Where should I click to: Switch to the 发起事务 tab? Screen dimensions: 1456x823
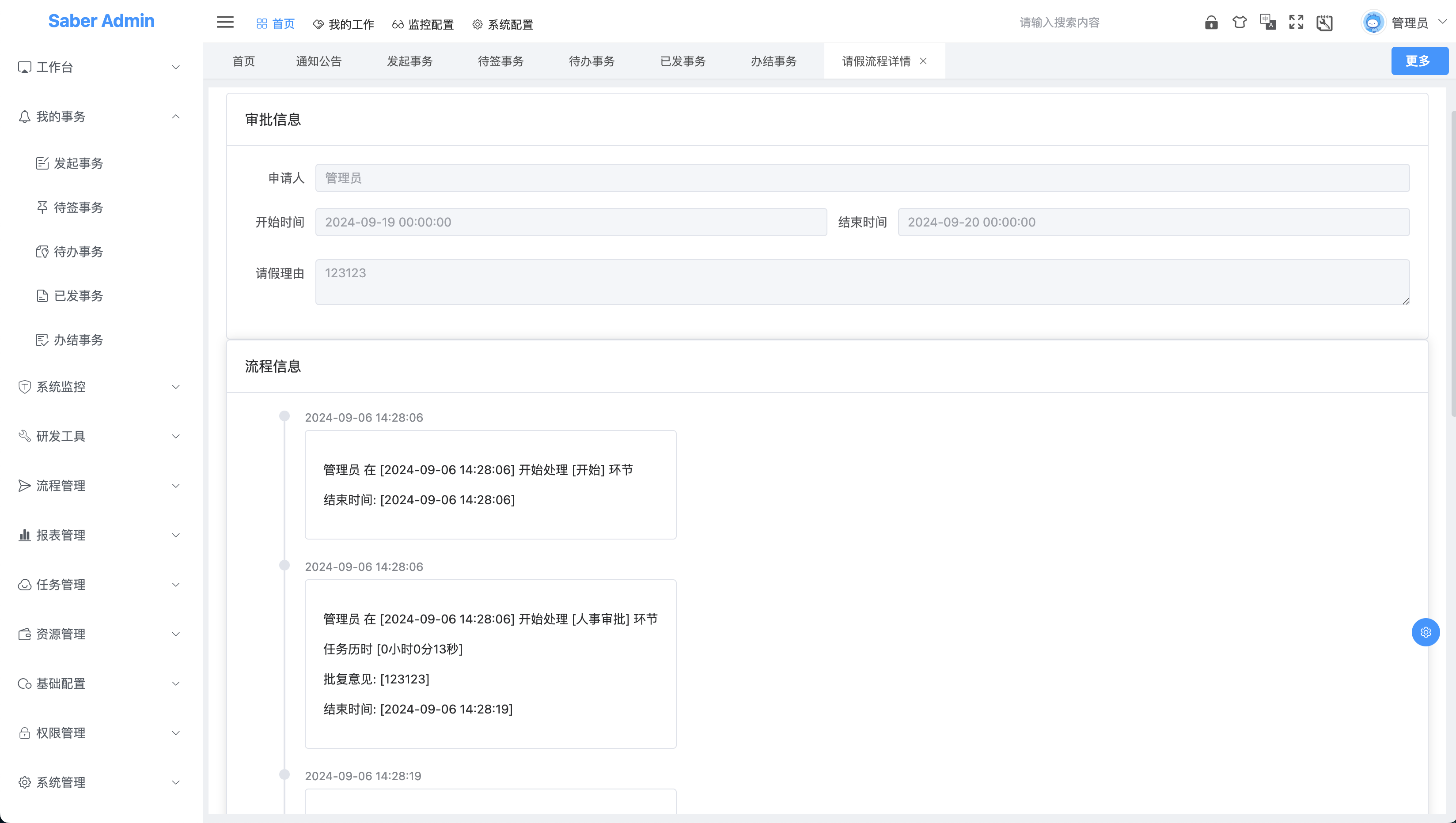(410, 61)
